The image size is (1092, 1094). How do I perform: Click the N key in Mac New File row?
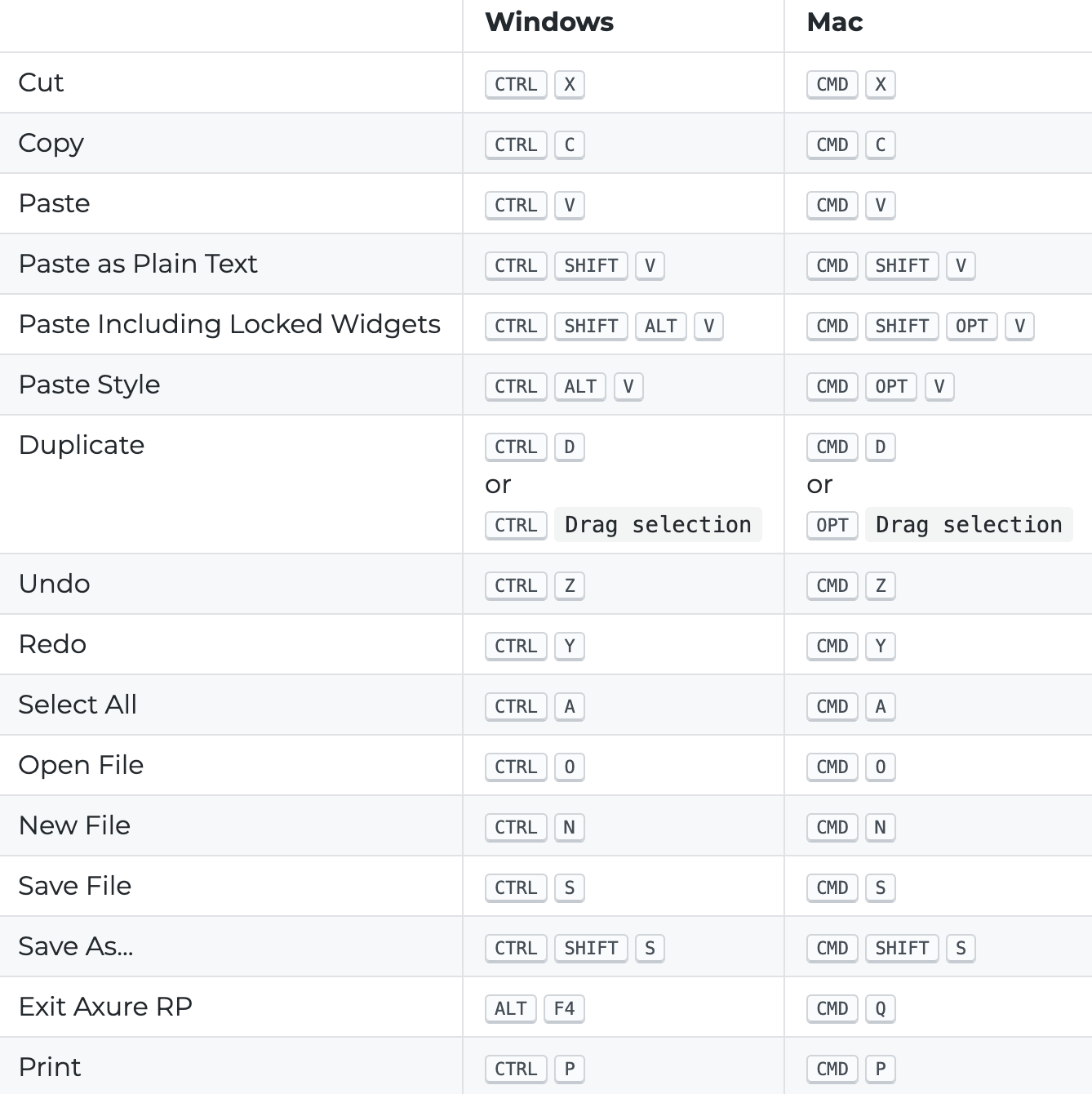(881, 827)
